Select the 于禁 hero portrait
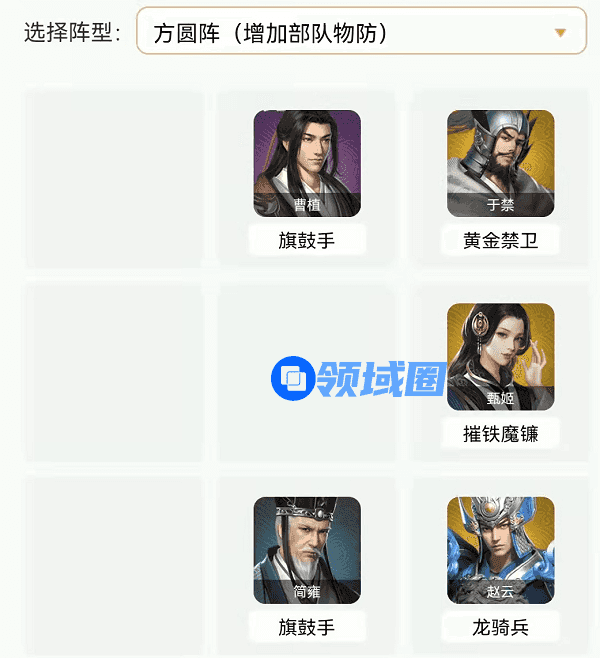 click(501, 164)
